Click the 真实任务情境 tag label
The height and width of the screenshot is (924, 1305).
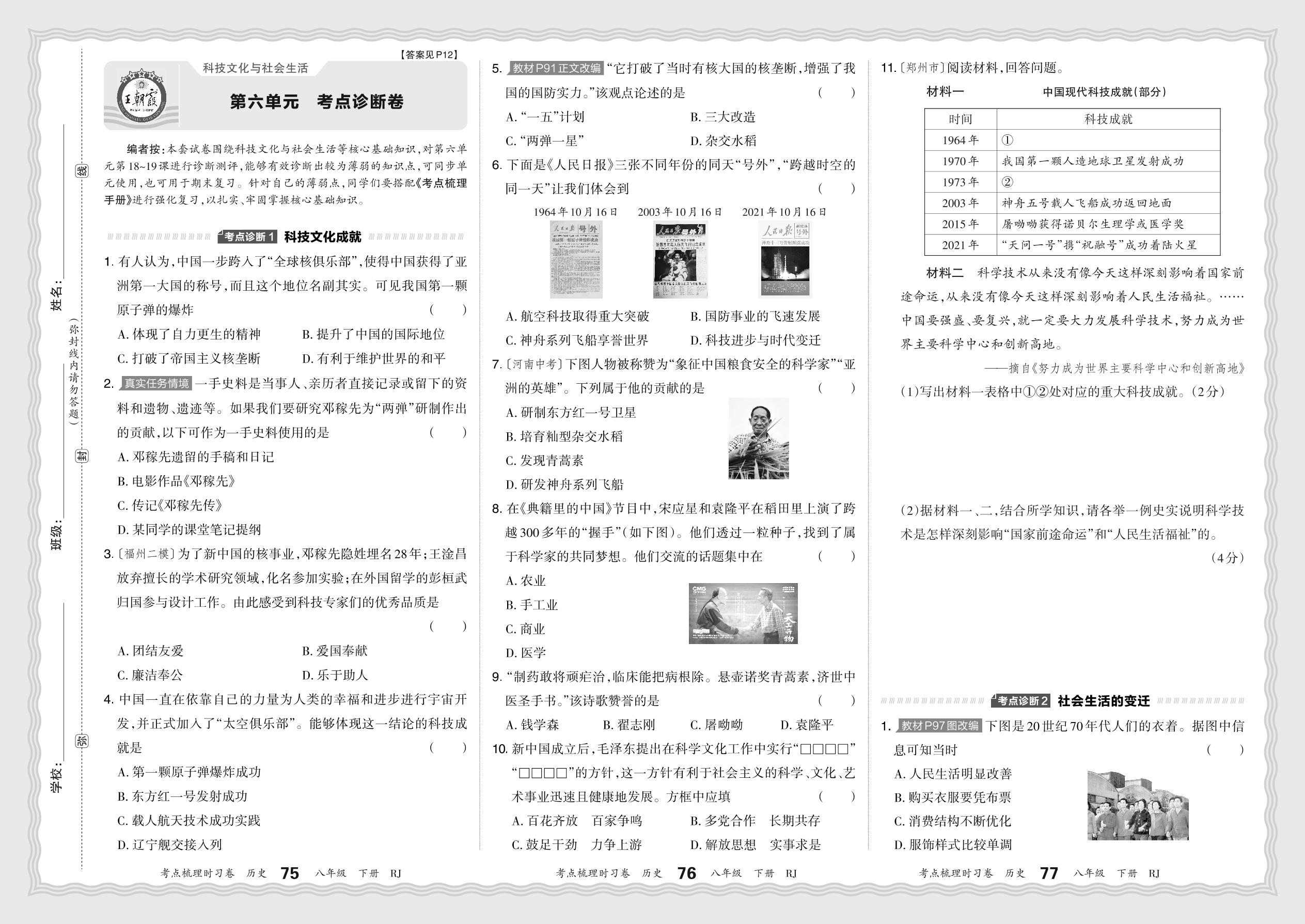coord(156,383)
